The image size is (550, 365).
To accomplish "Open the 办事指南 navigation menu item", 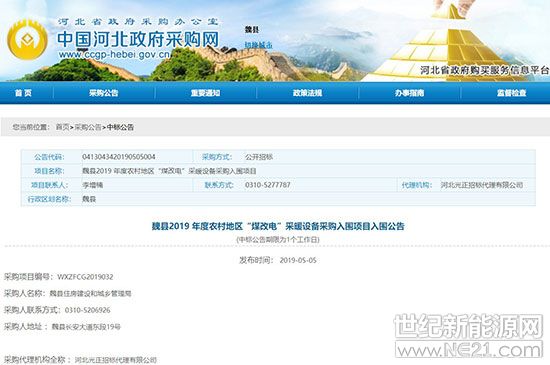I will [409, 93].
